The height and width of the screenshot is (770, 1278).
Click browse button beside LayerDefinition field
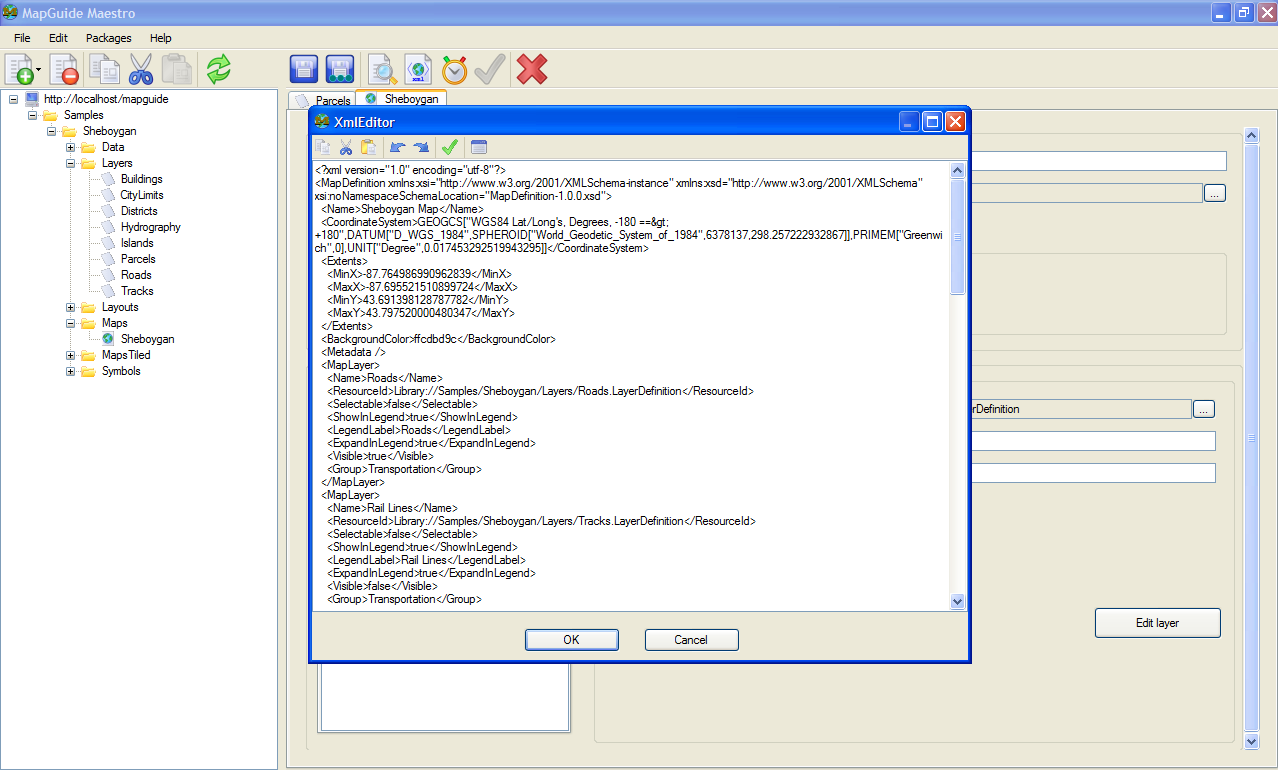pos(1203,409)
